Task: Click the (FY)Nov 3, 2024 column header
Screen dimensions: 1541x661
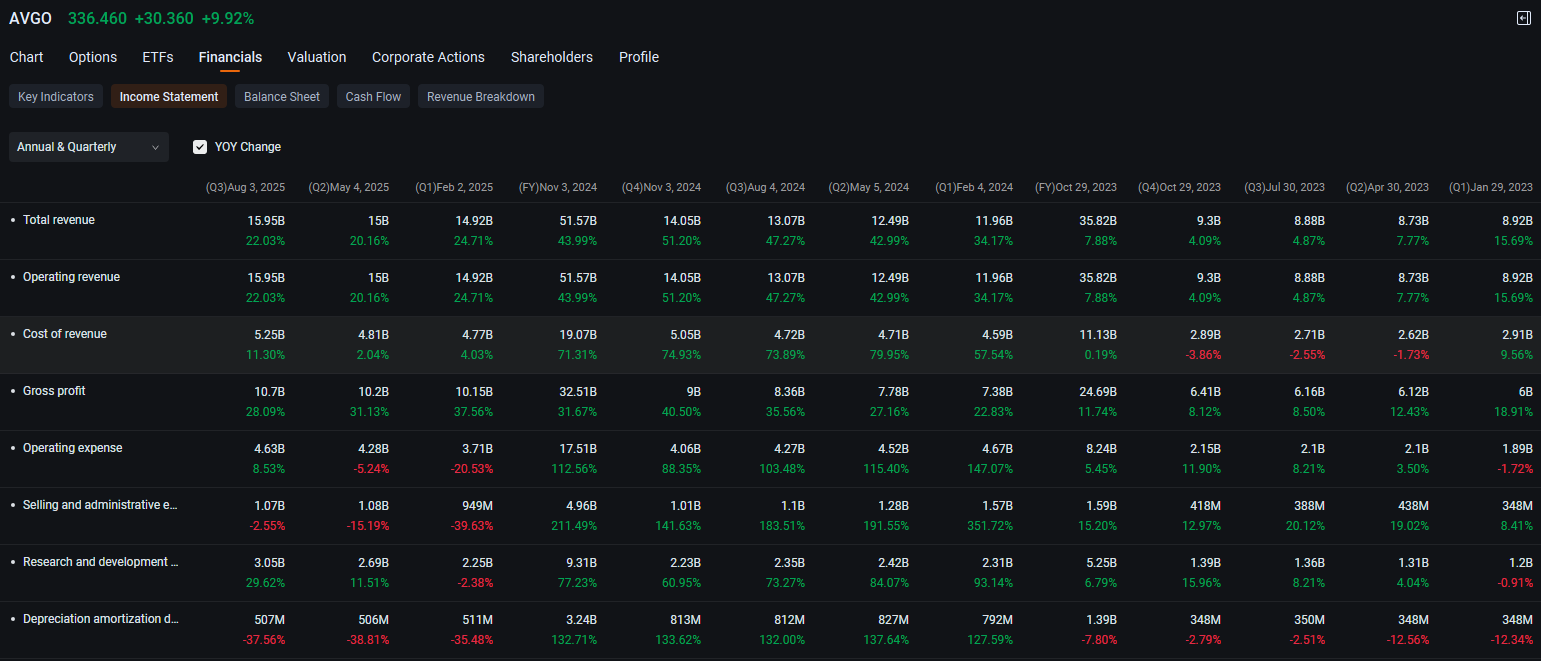Action: click(x=558, y=187)
